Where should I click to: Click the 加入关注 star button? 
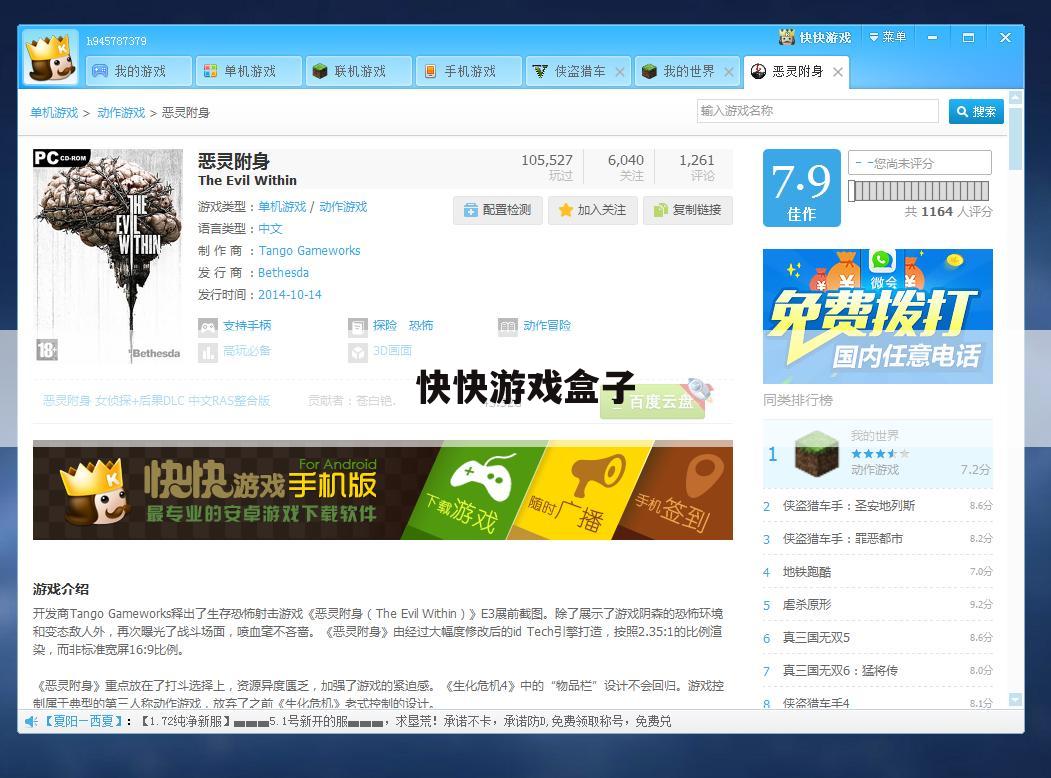593,210
